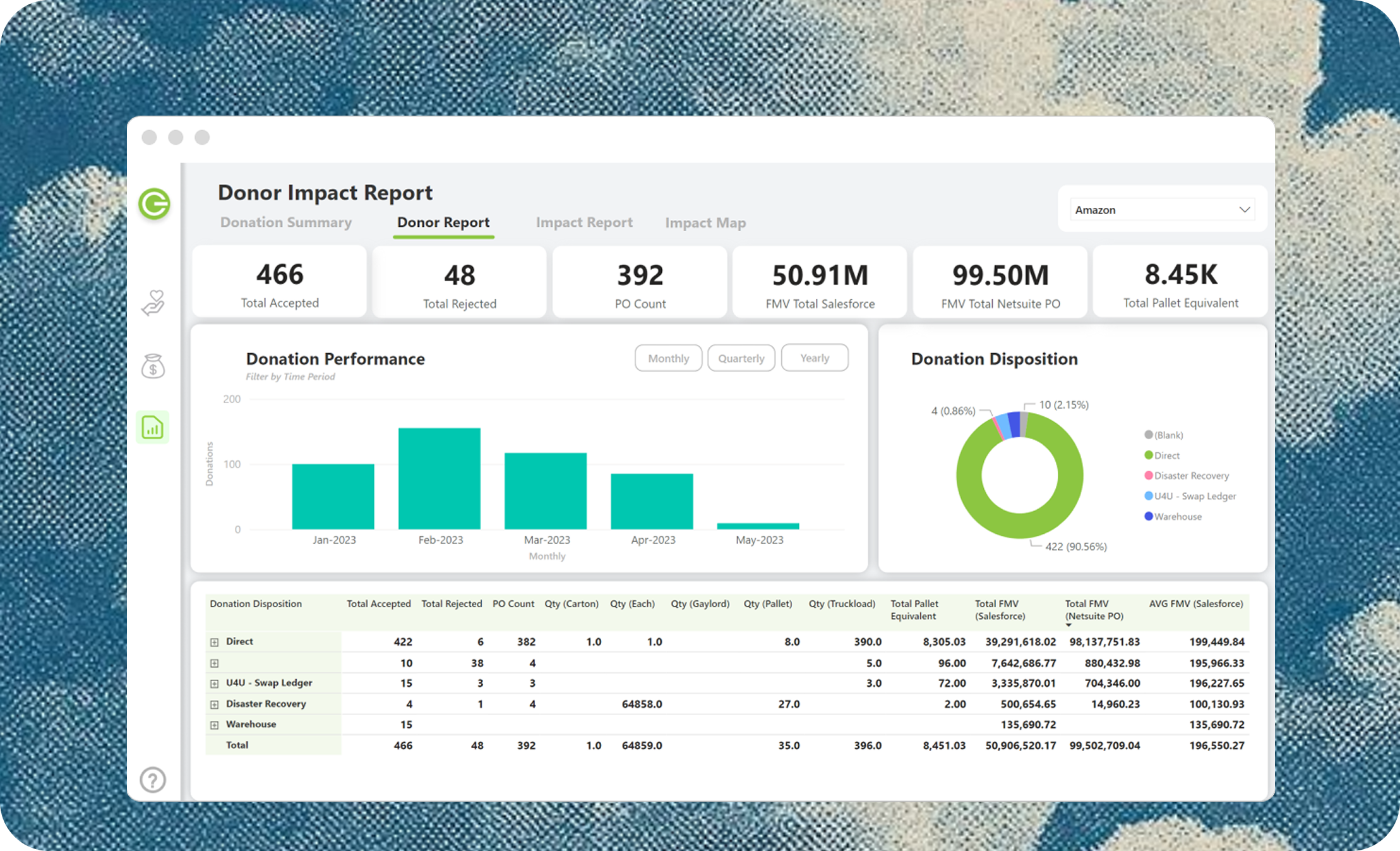The width and height of the screenshot is (1400, 851).
Task: Click the question mark help icon
Action: [153, 780]
